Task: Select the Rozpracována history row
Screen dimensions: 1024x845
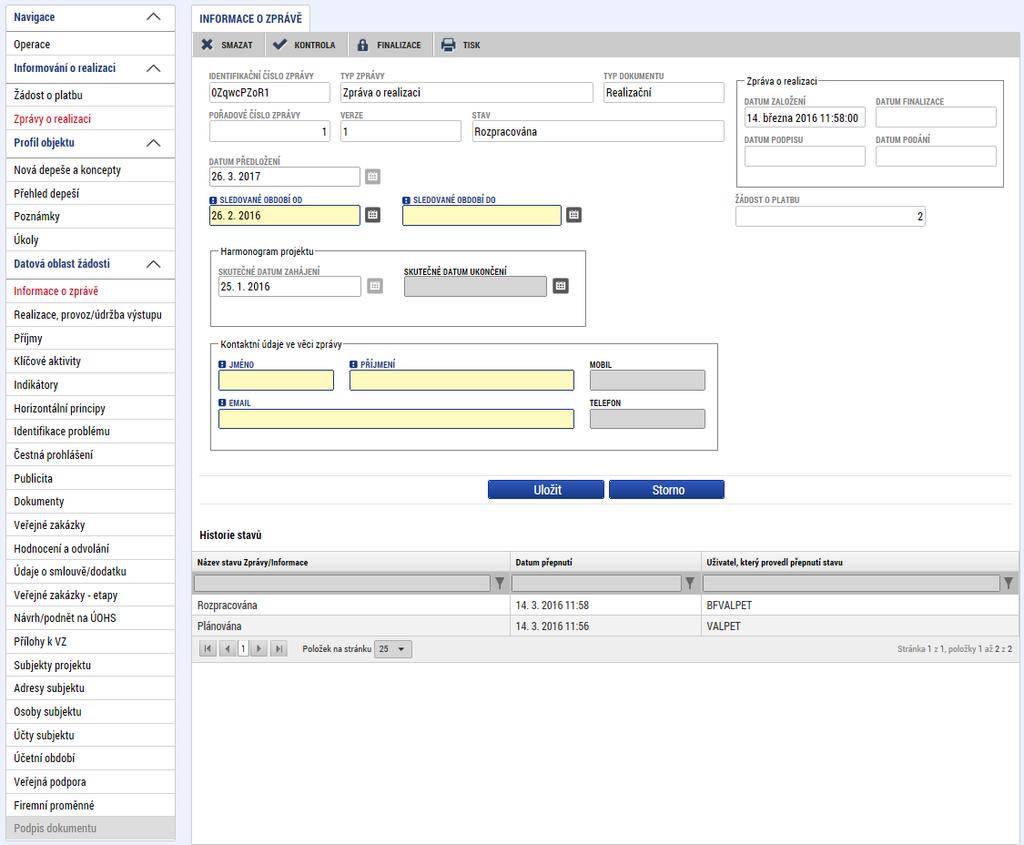Action: (605, 605)
